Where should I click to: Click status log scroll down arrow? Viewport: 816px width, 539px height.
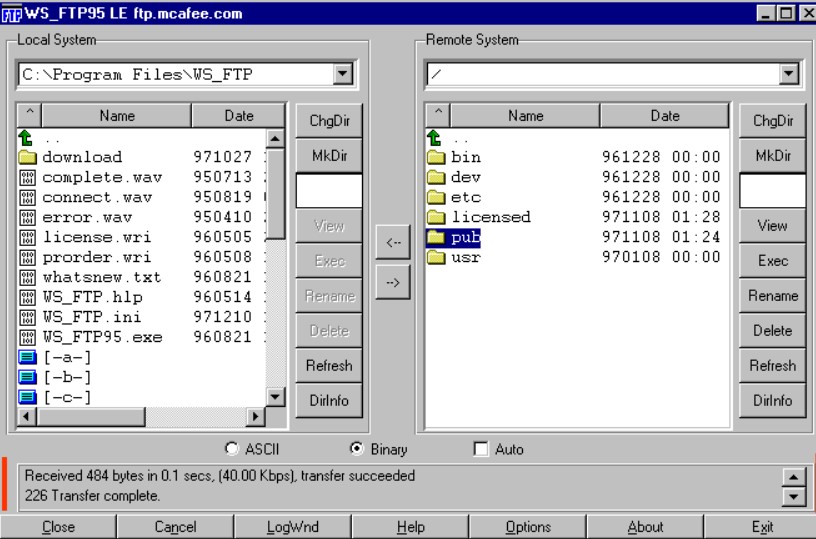coord(794,497)
